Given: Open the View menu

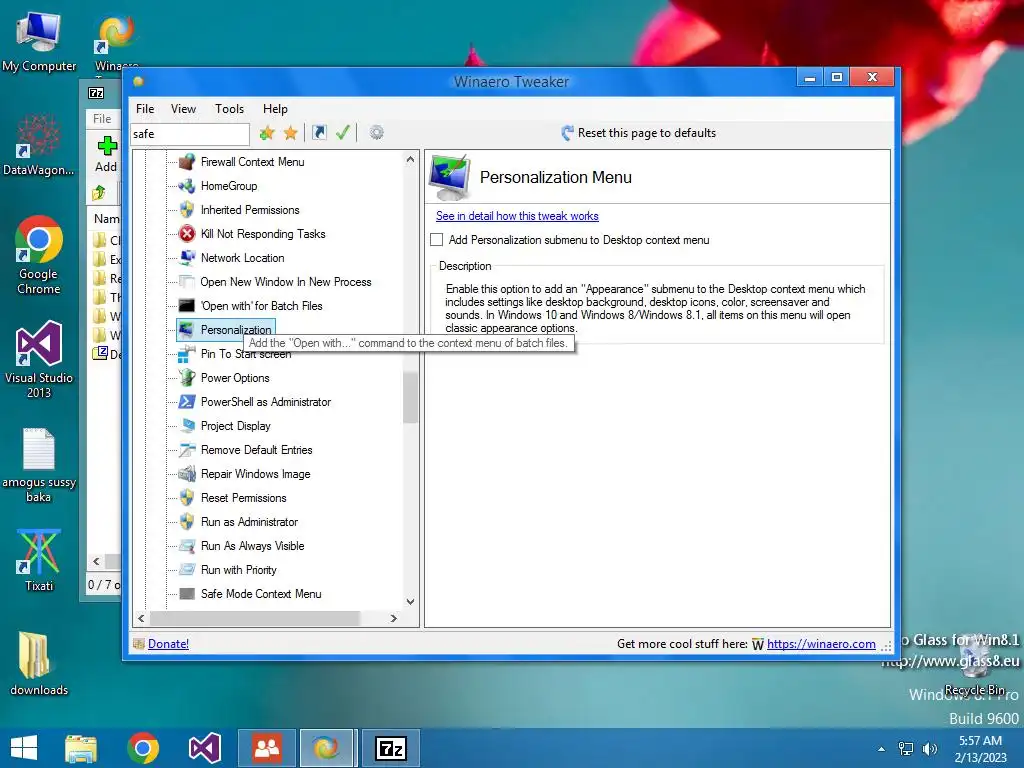Looking at the screenshot, I should coord(184,109).
